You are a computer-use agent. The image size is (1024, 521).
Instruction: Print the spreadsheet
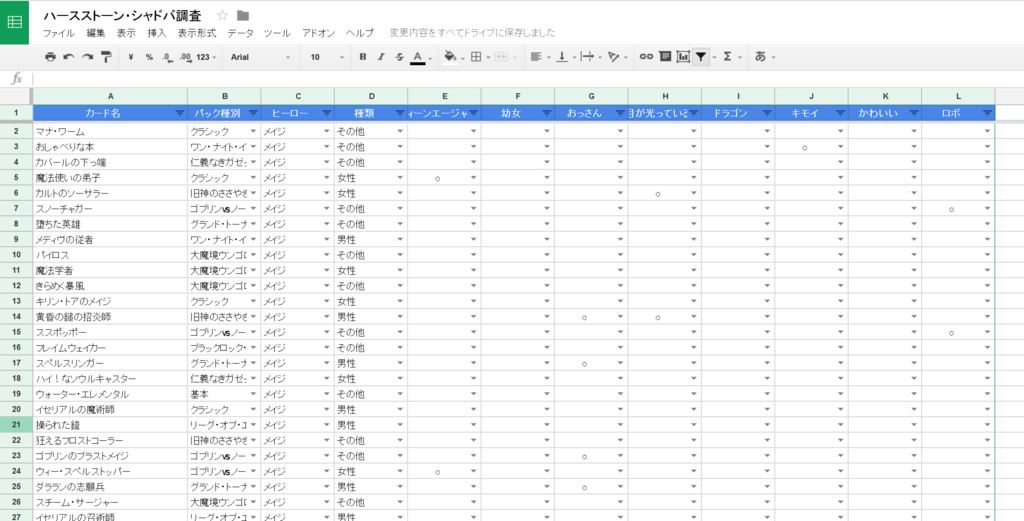click(x=50, y=57)
